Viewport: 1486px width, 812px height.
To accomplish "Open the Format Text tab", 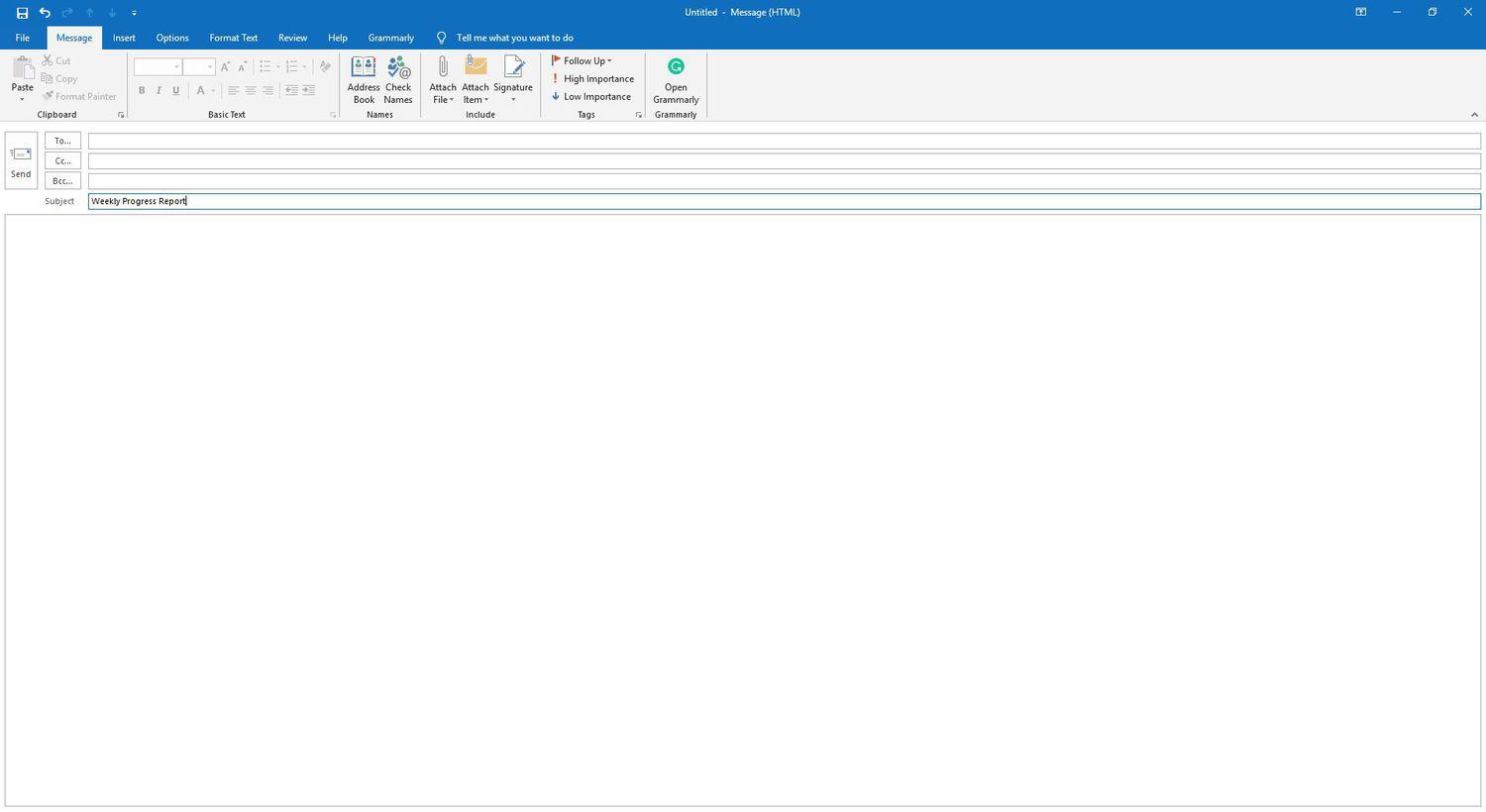I will tap(233, 38).
